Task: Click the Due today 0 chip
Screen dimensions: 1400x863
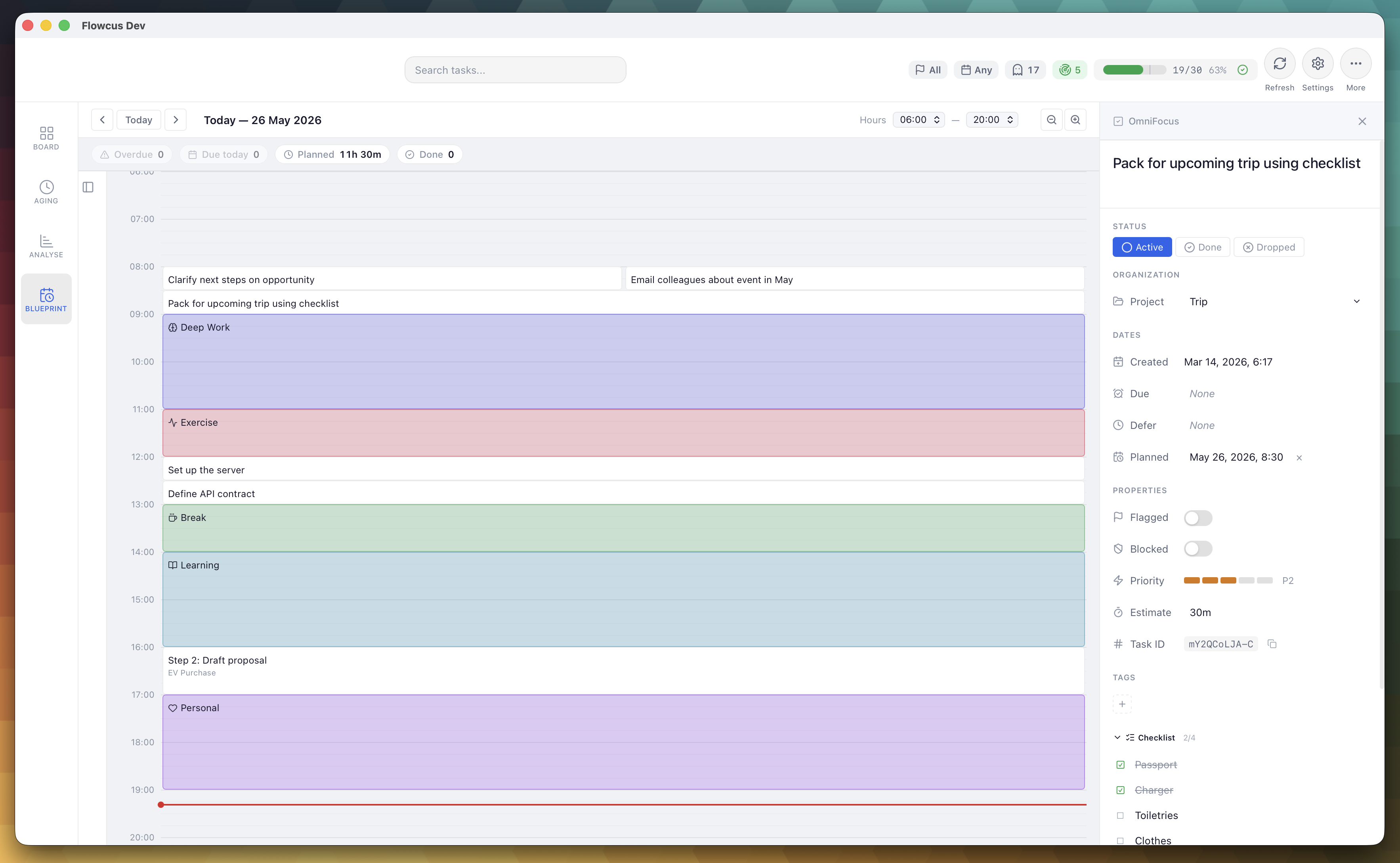Action: pyautogui.click(x=223, y=154)
